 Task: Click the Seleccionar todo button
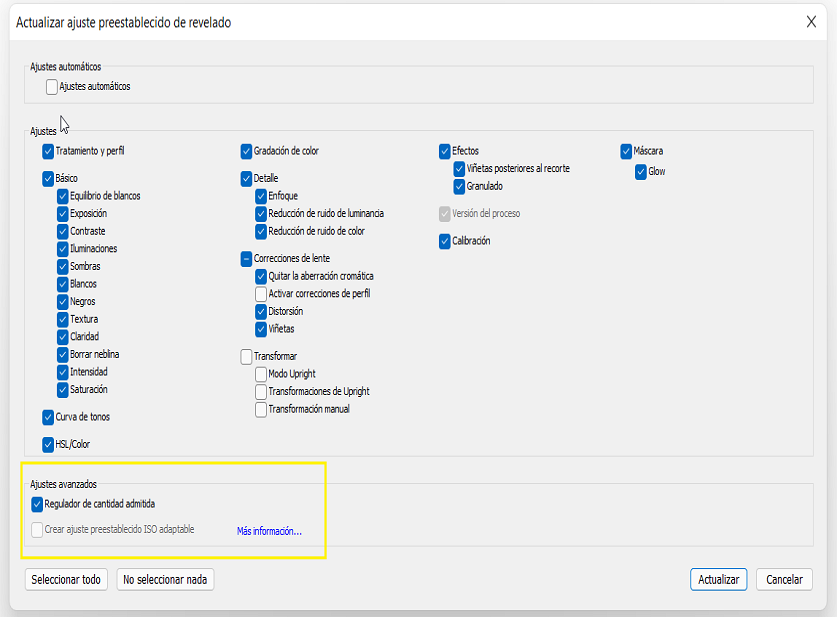(66, 579)
